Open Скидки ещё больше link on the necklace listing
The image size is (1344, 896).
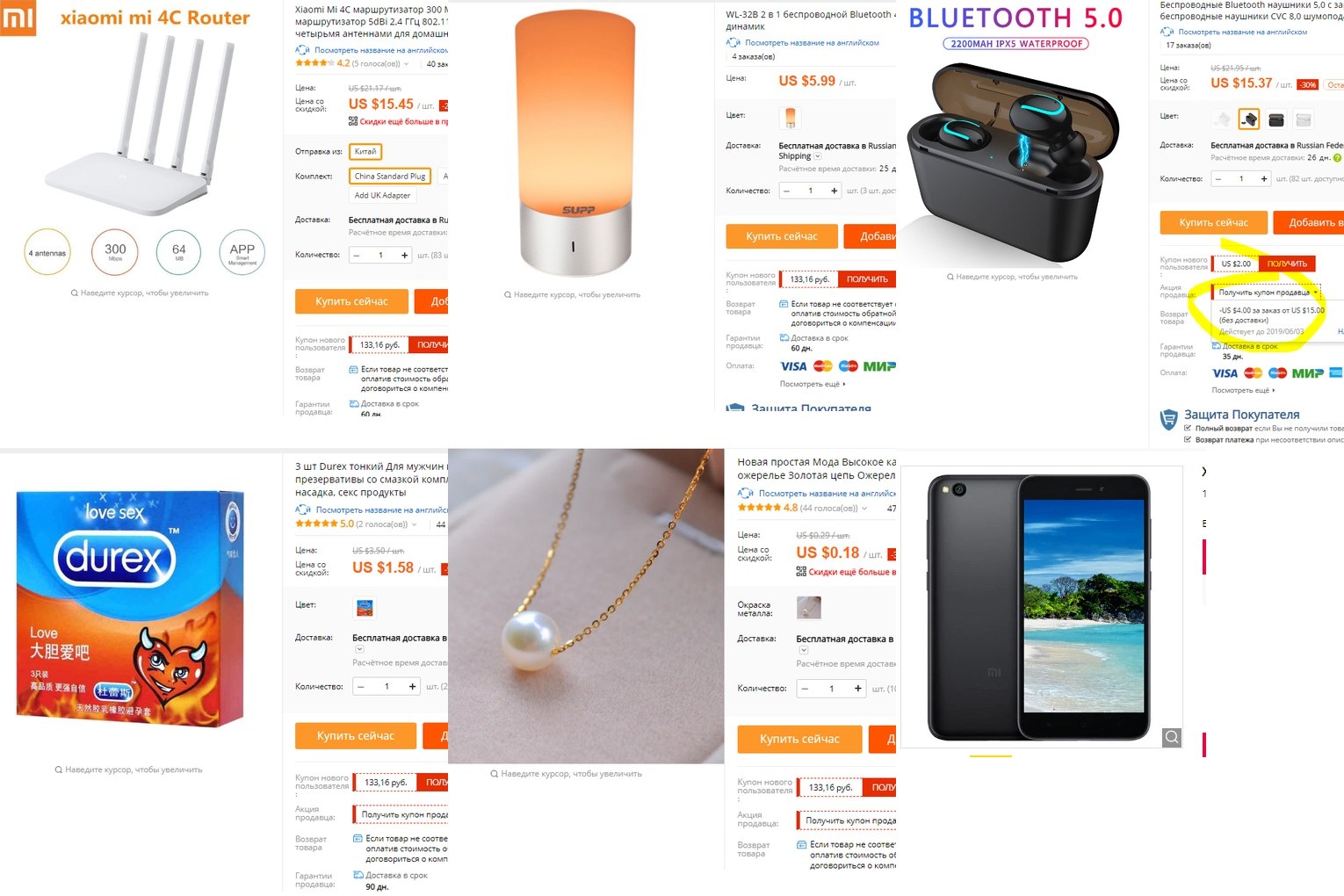coord(846,572)
